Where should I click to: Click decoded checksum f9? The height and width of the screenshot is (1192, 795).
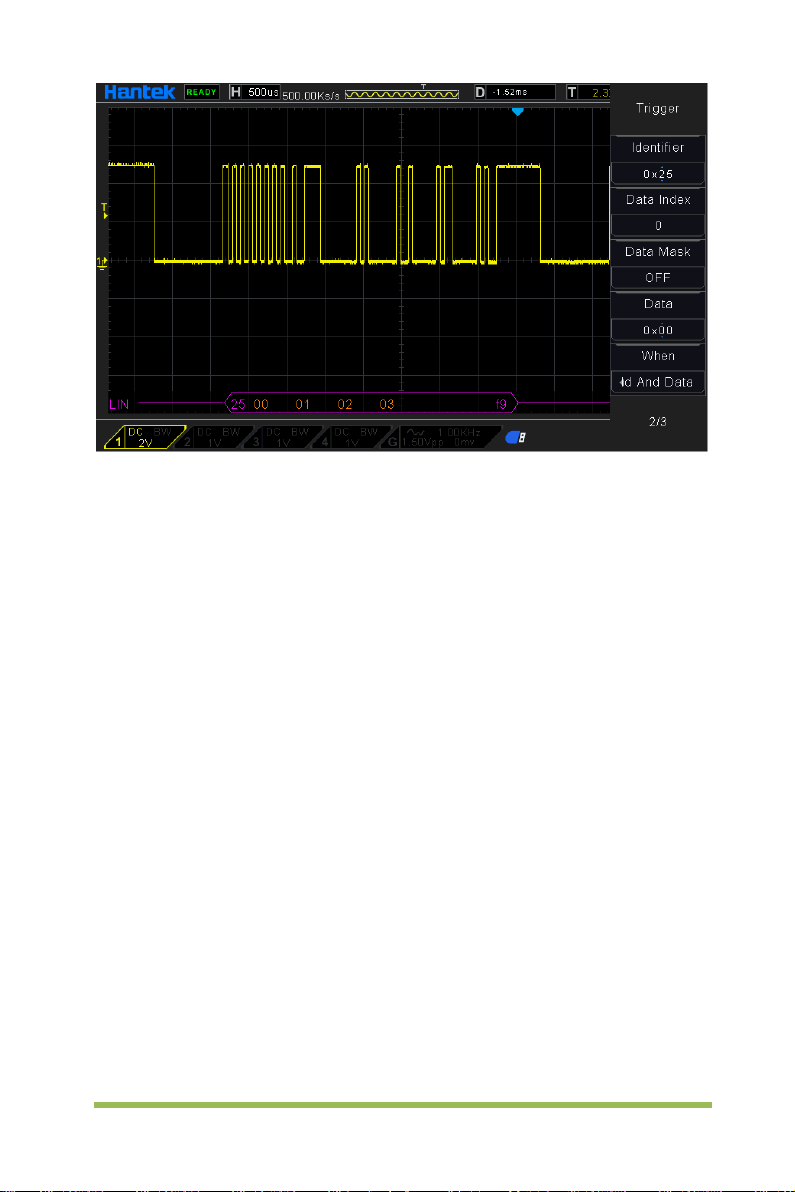501,404
